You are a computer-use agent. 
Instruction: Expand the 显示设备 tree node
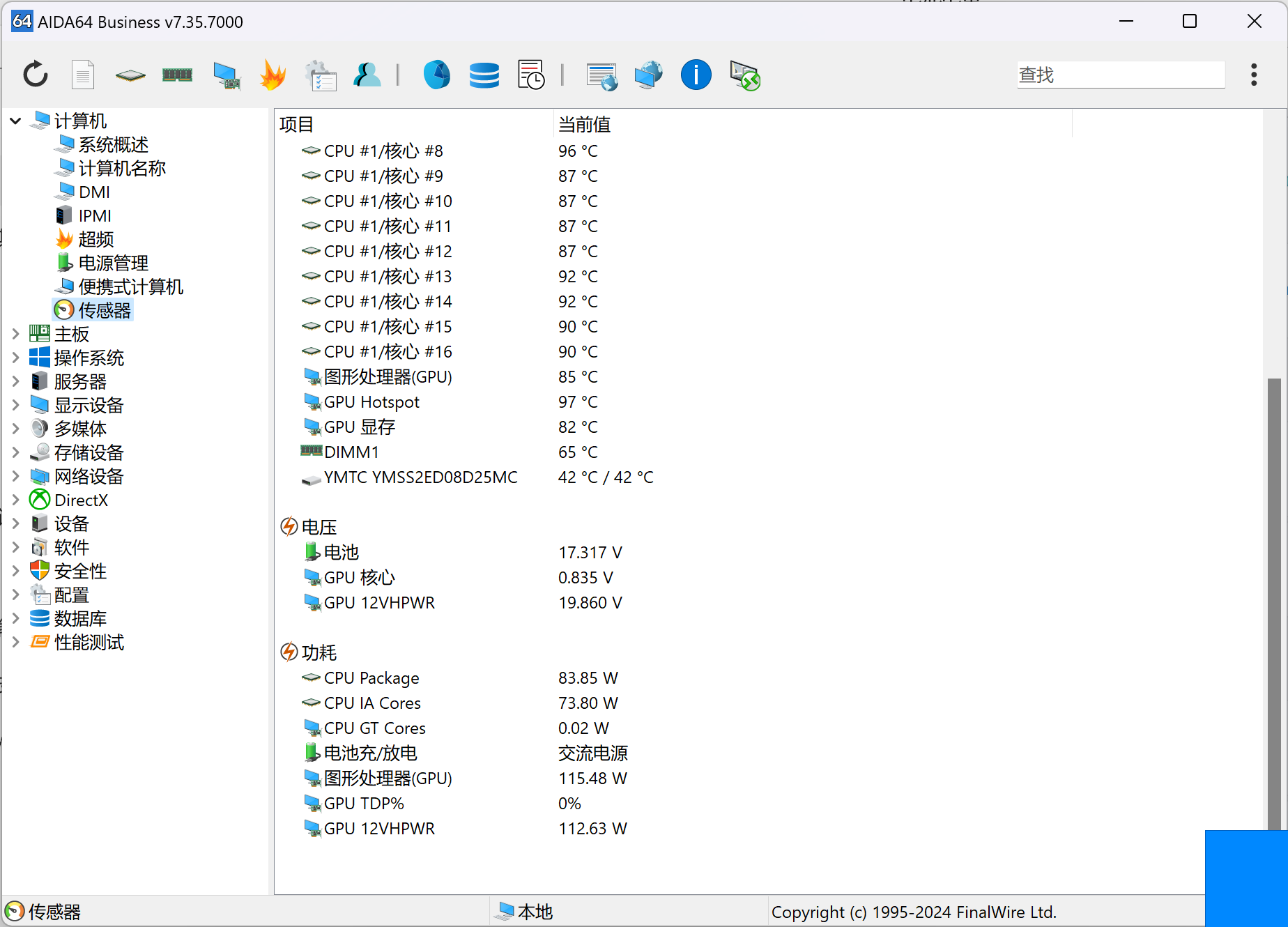[x=15, y=406]
